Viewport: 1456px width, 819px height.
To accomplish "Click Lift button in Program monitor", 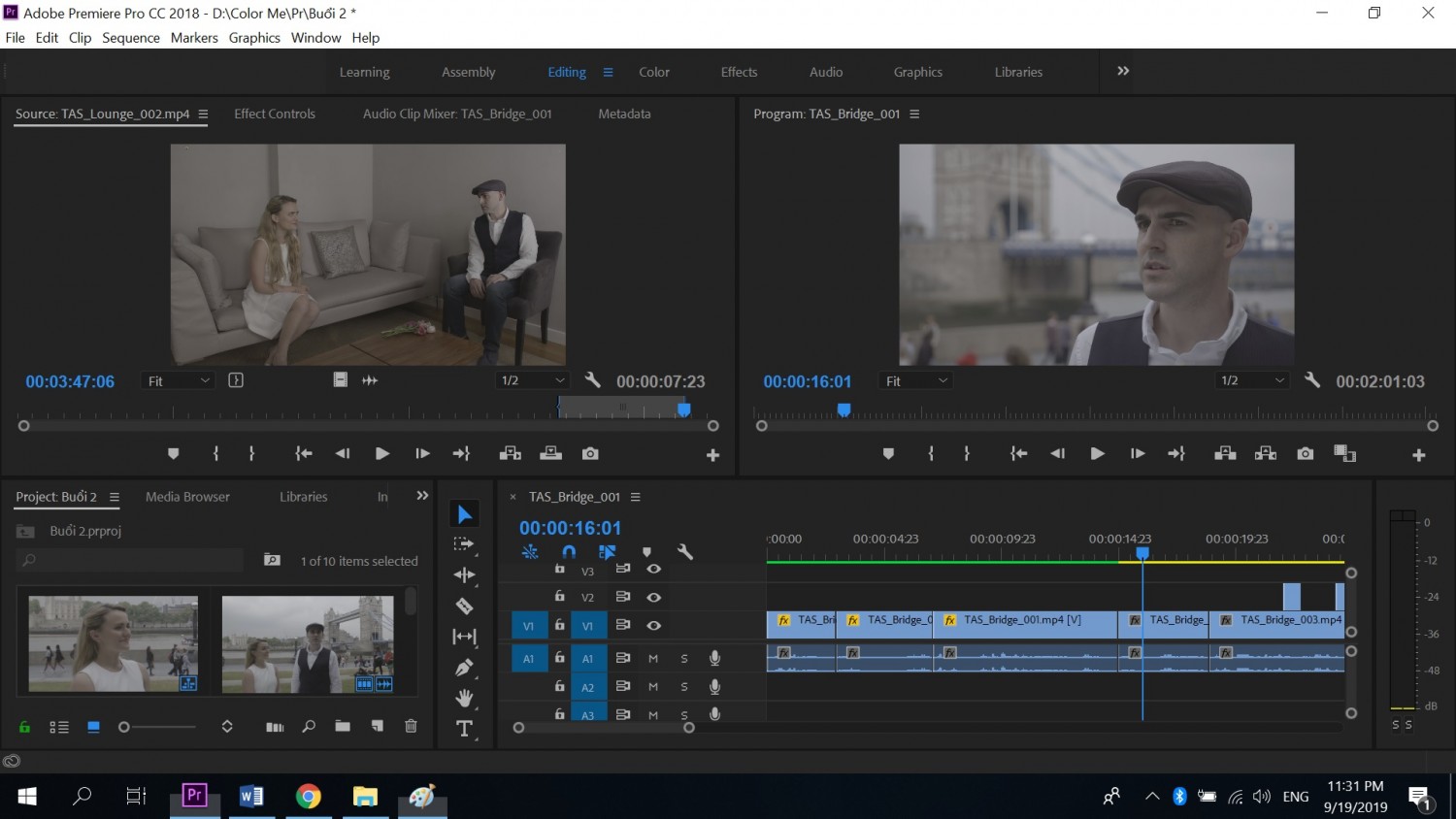I will coord(1225,453).
